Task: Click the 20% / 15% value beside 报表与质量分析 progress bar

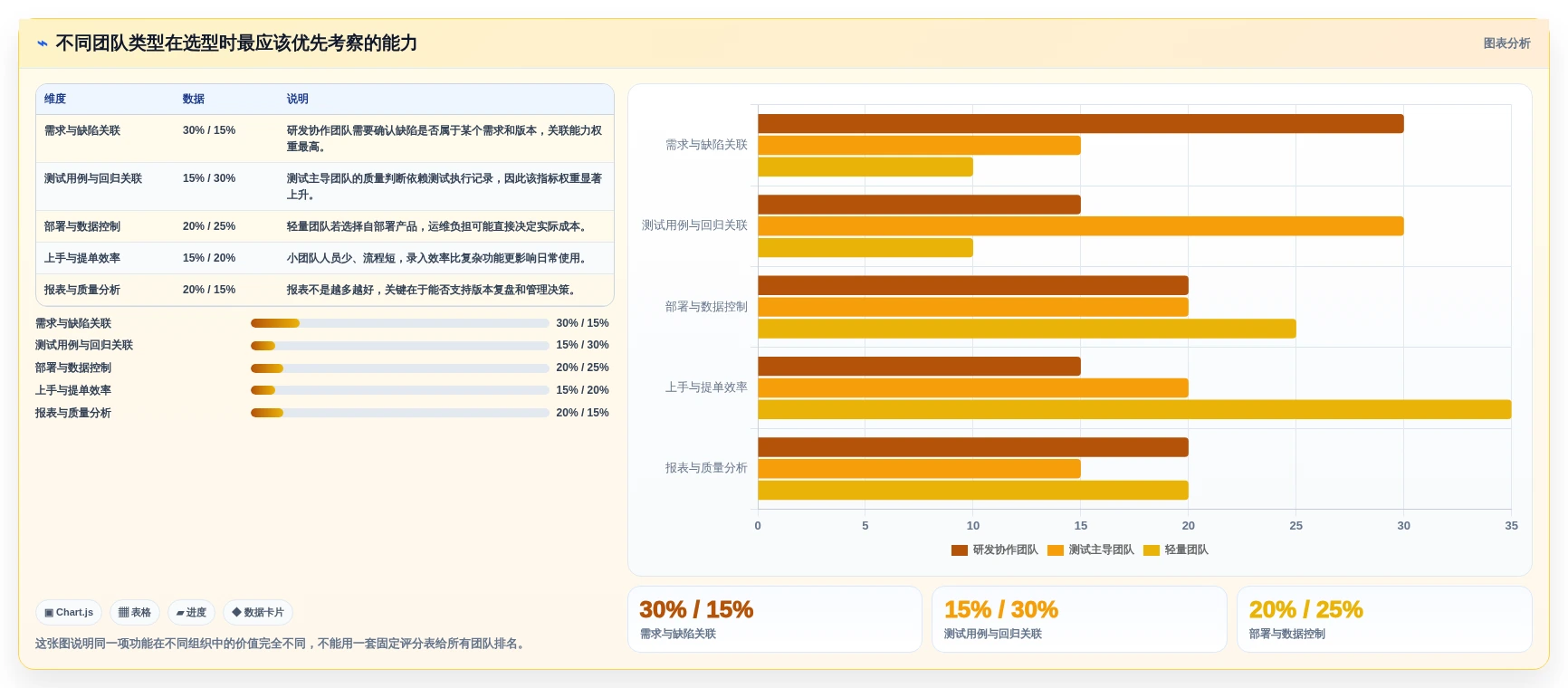Action: tap(582, 413)
